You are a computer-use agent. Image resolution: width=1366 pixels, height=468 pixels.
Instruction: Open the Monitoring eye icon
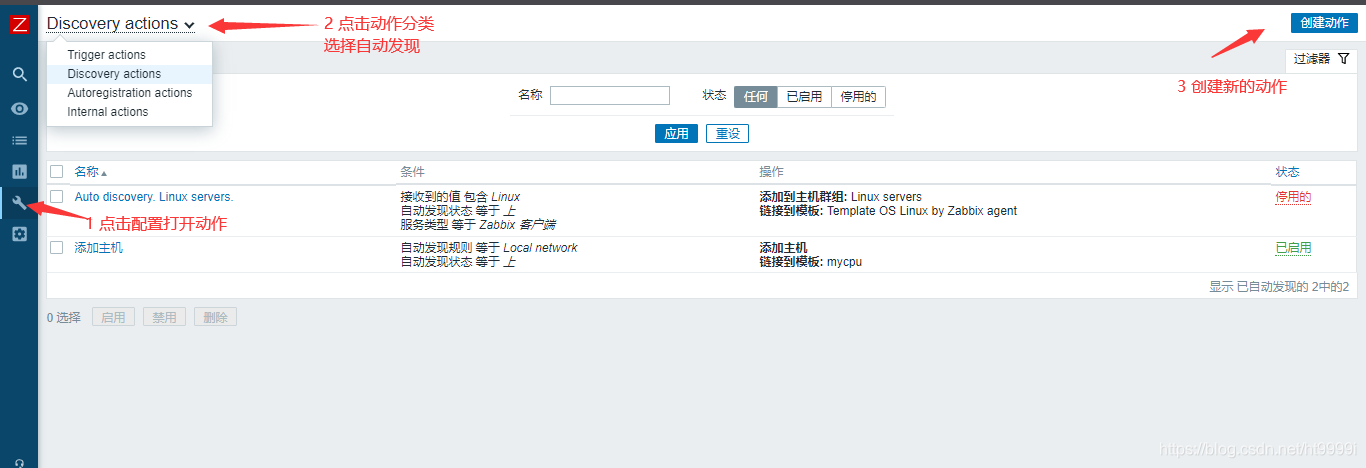19,108
